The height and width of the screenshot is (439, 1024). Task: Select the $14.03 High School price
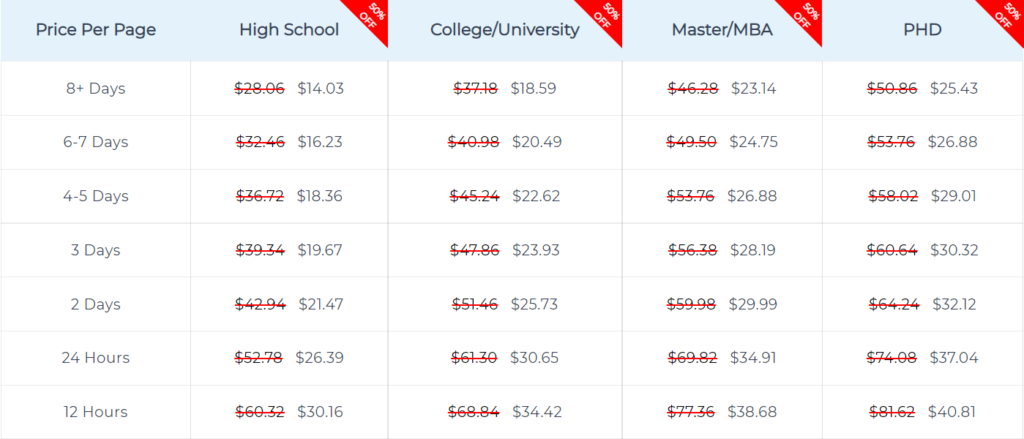tap(321, 88)
